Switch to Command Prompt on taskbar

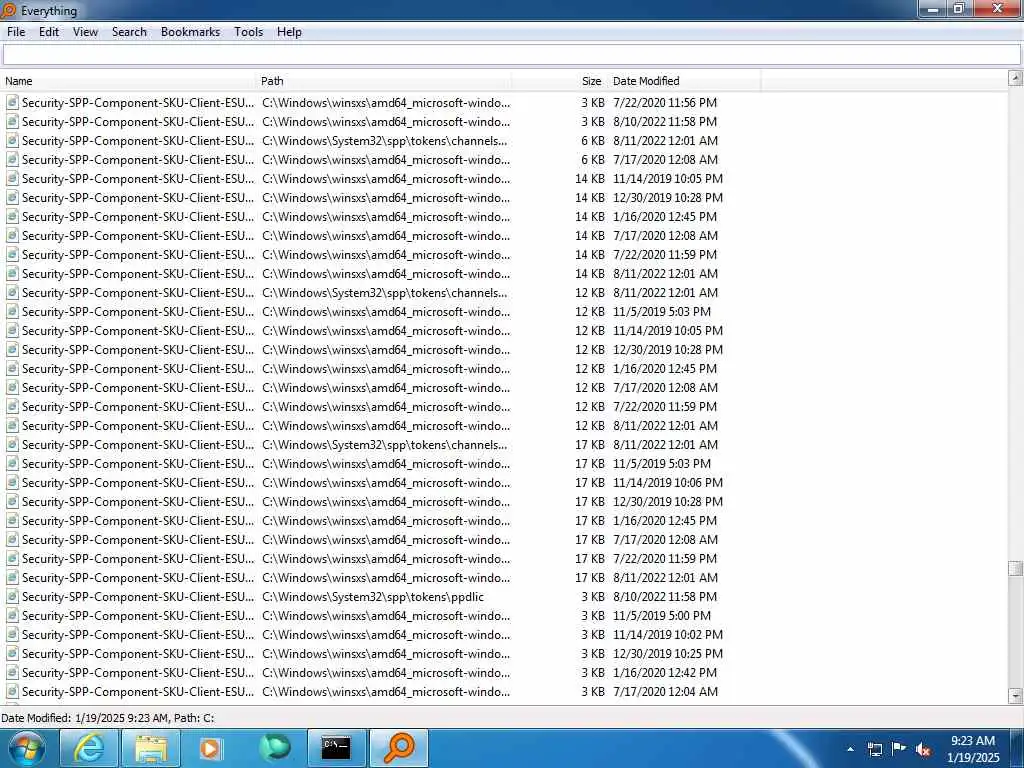click(x=336, y=748)
